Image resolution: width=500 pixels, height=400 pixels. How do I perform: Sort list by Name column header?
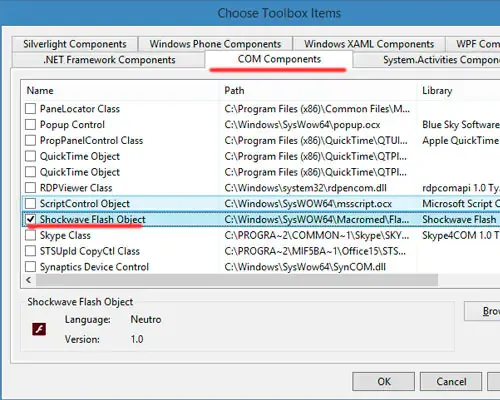[120, 91]
